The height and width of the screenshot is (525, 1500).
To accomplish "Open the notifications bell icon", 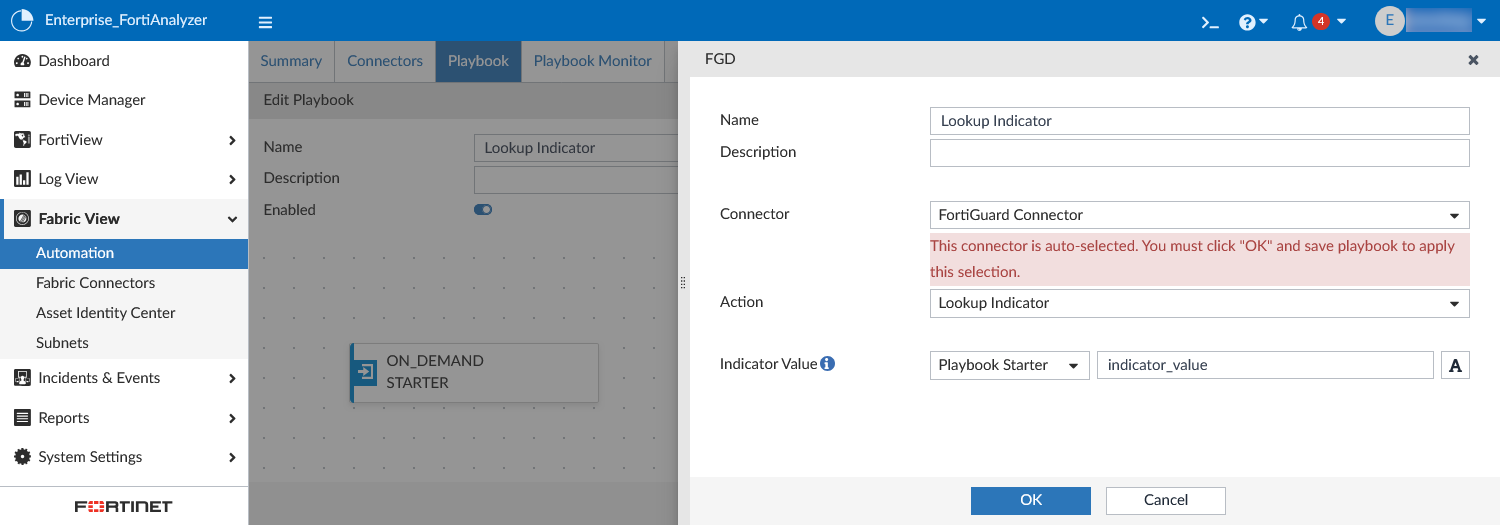I will [1300, 22].
